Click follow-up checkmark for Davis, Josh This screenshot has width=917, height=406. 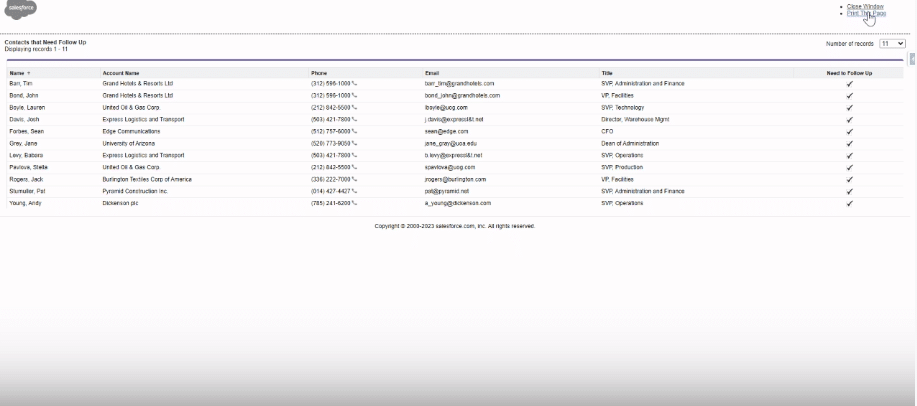coord(849,119)
